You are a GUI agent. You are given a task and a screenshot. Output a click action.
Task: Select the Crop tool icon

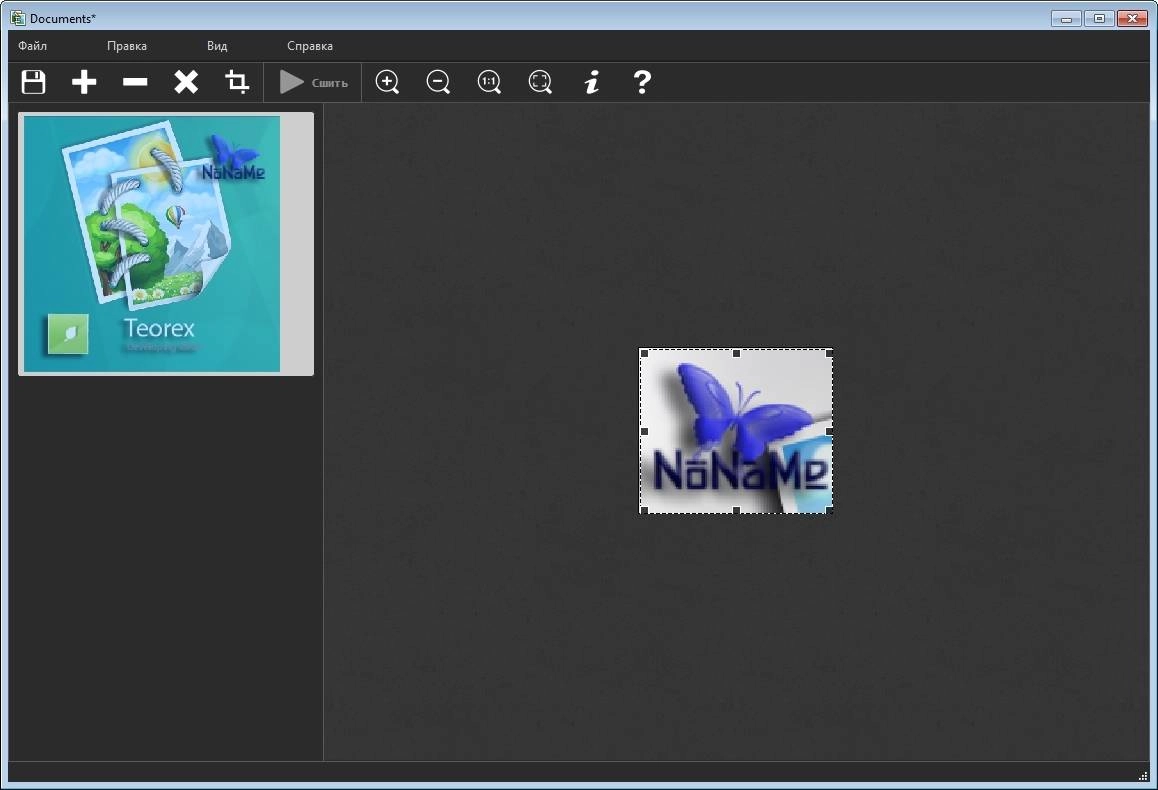point(236,82)
